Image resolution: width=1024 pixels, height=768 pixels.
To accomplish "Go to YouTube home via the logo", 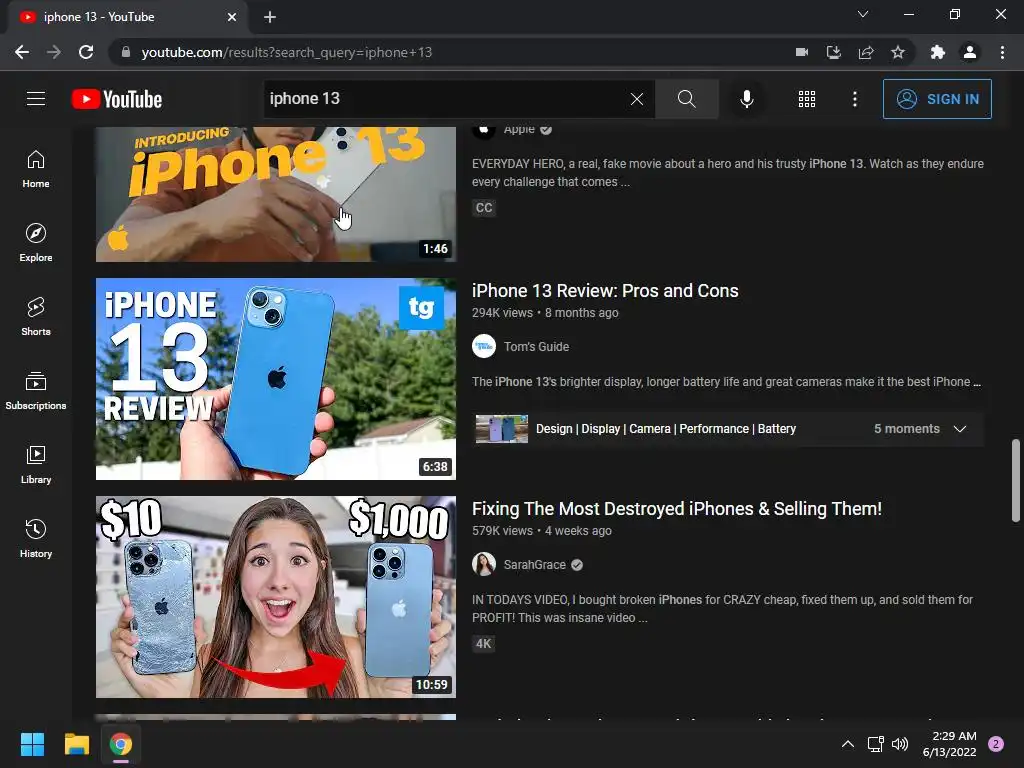I will coord(117,99).
